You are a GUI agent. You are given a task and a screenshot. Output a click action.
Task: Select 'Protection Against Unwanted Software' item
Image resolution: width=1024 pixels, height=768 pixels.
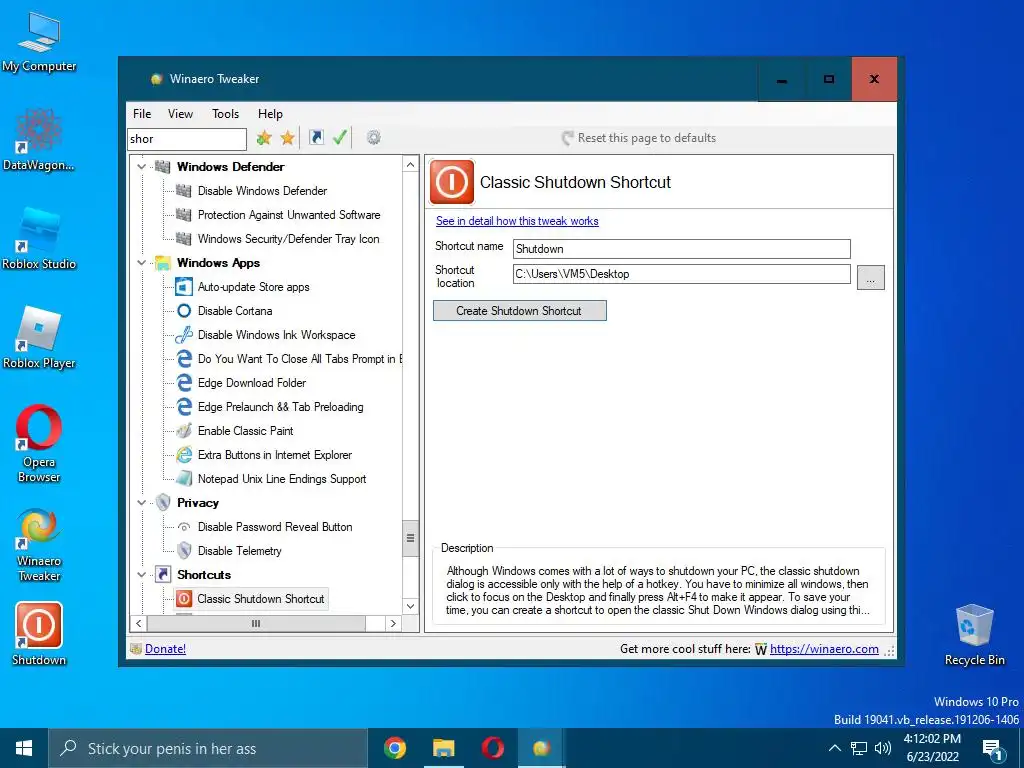(x=289, y=215)
